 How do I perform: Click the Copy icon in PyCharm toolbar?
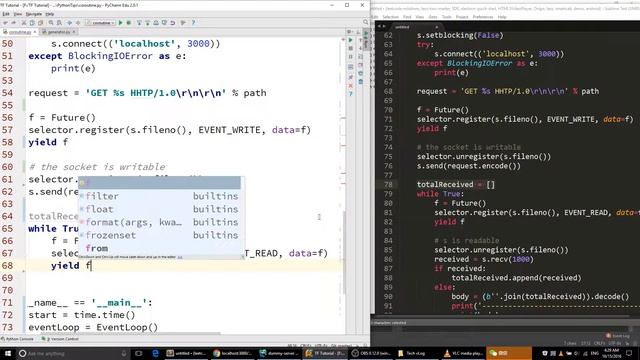(32, 23)
